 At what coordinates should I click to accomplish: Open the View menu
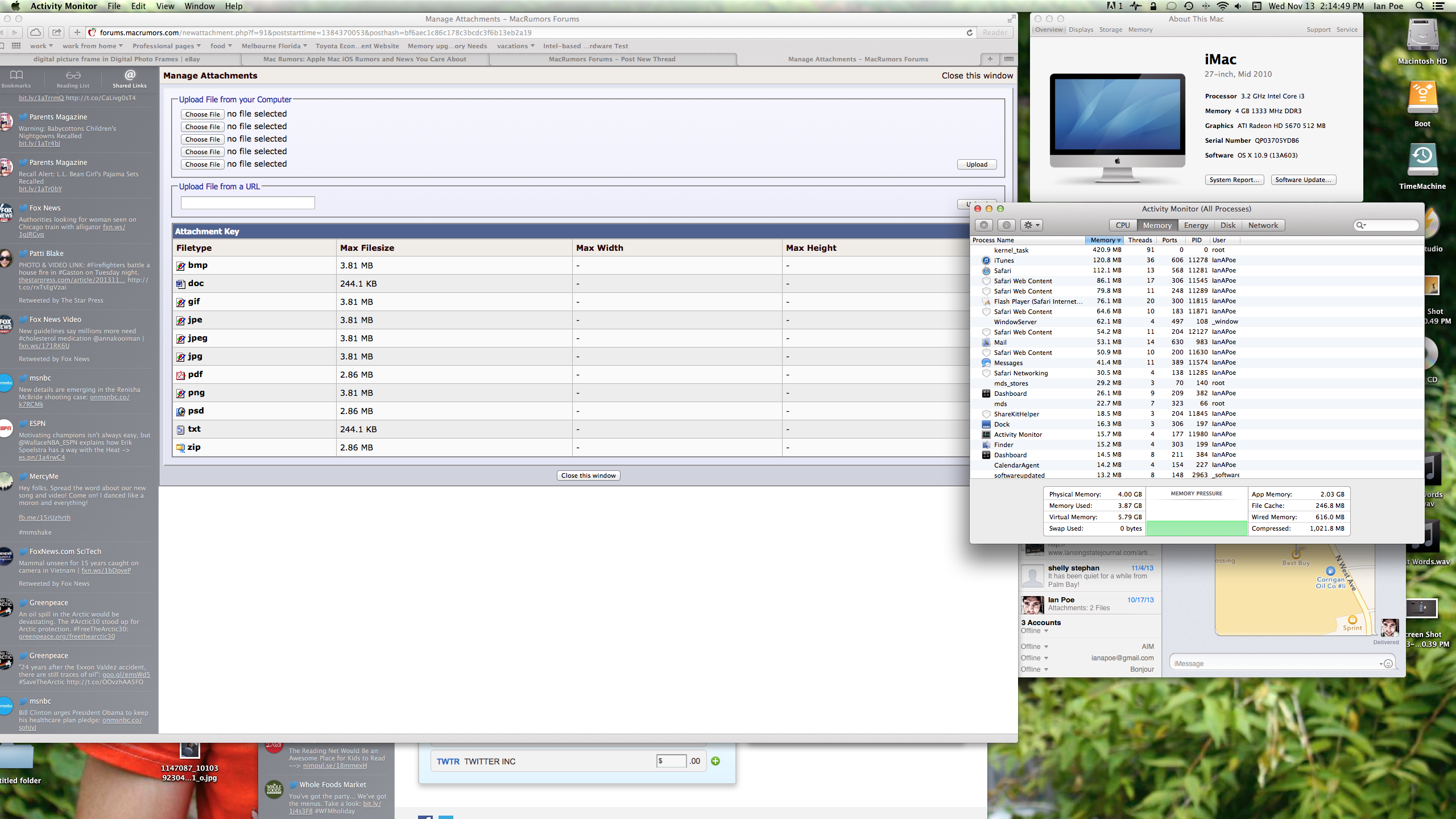pyautogui.click(x=166, y=6)
